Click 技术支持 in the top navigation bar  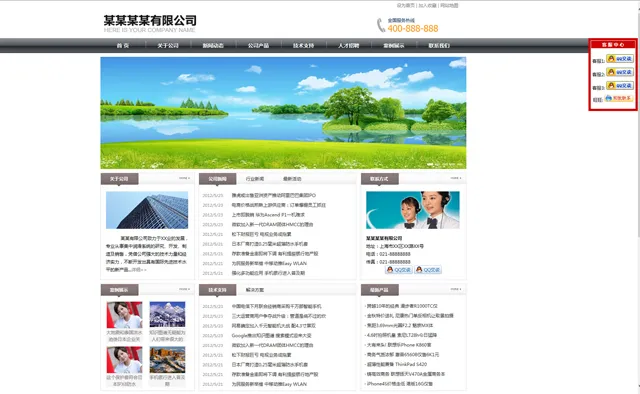point(303,45)
